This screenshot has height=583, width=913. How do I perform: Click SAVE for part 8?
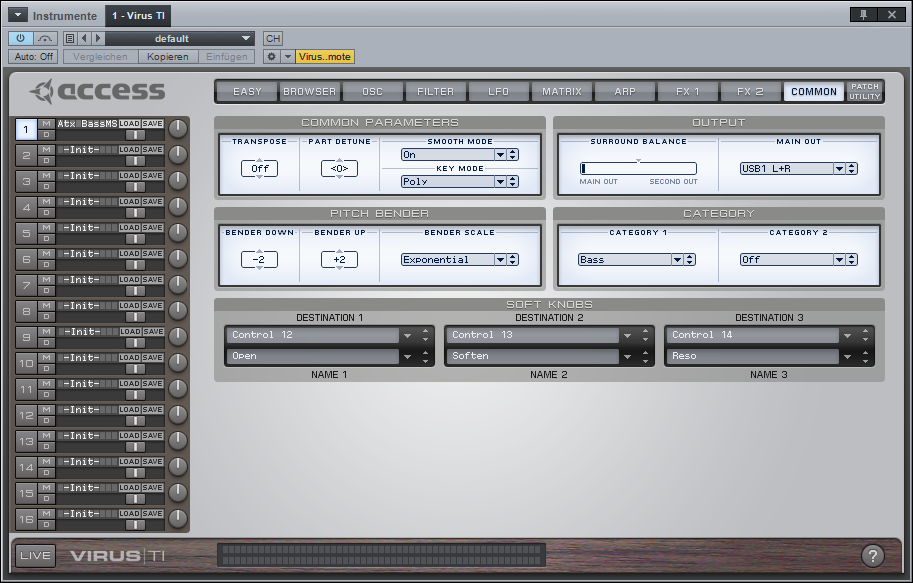[x=153, y=306]
